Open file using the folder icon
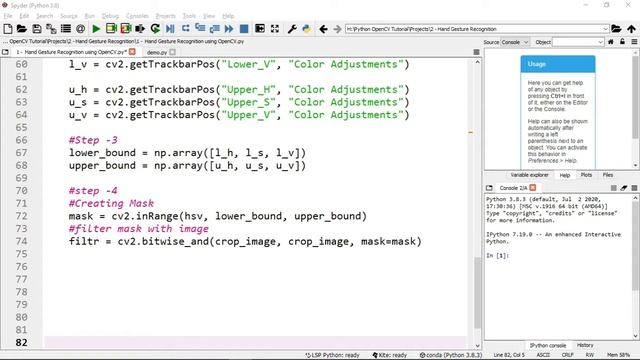 pyautogui.click(x=22, y=29)
